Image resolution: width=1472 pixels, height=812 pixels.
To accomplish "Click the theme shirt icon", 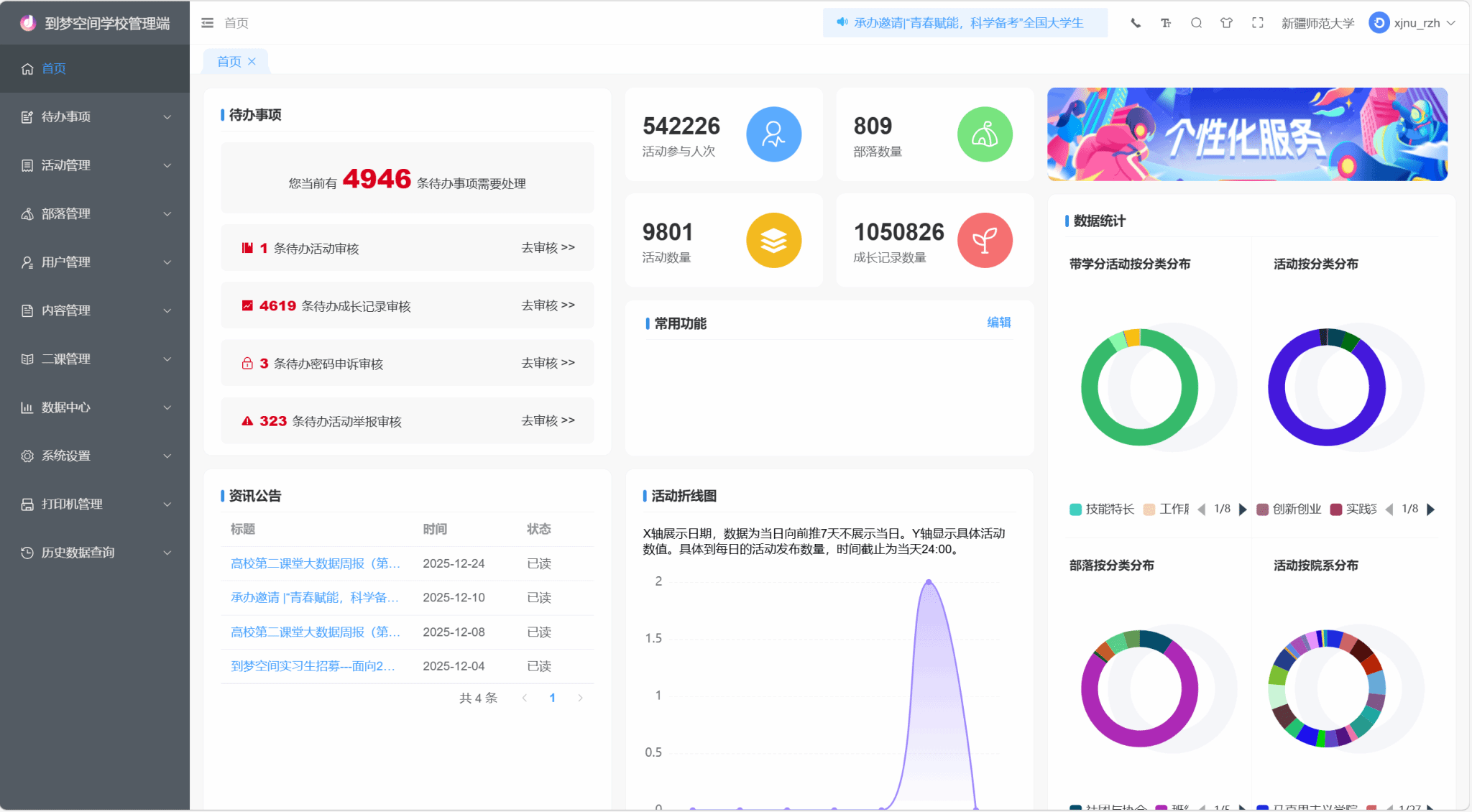I will 1226,23.
